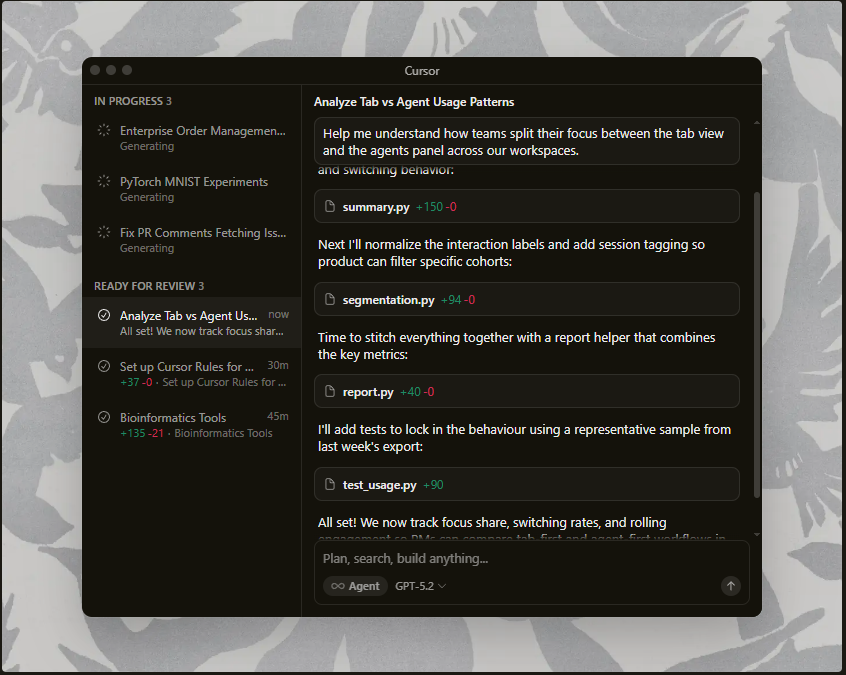846x675 pixels.
Task: Click the file icon next to summary.py
Action: (330, 207)
